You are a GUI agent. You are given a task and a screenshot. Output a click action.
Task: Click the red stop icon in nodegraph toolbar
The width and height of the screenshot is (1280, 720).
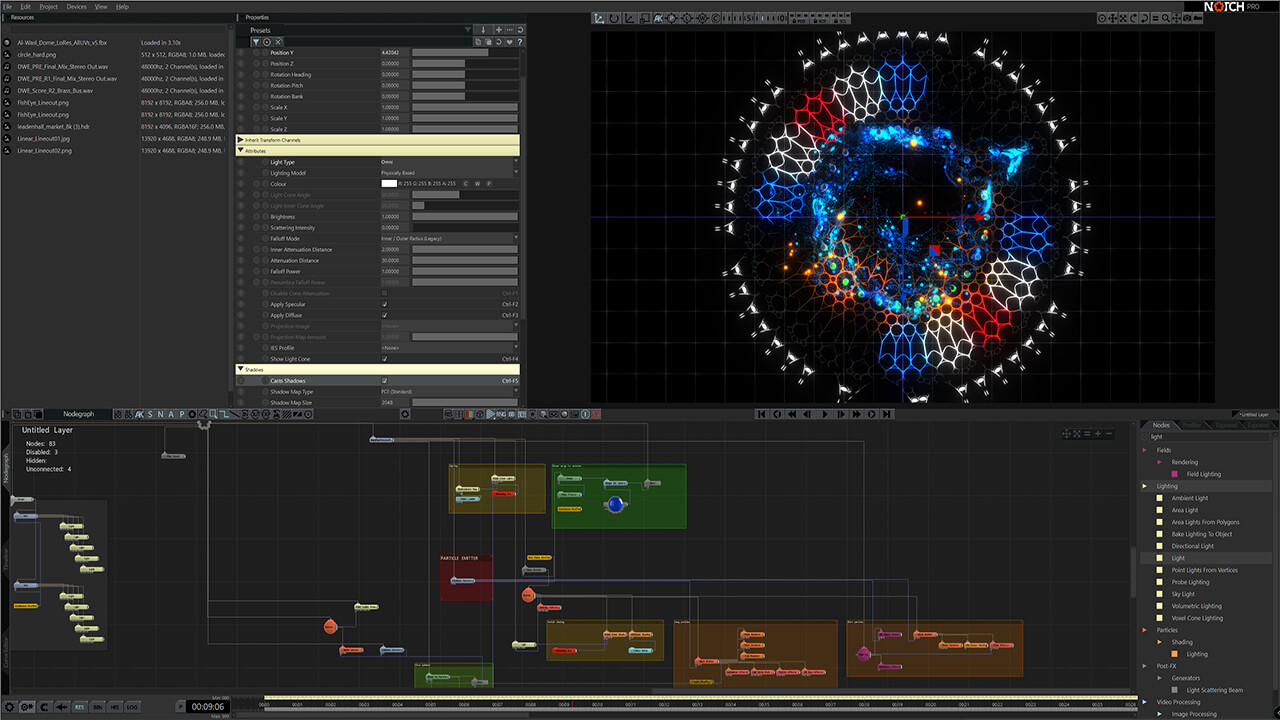point(596,414)
